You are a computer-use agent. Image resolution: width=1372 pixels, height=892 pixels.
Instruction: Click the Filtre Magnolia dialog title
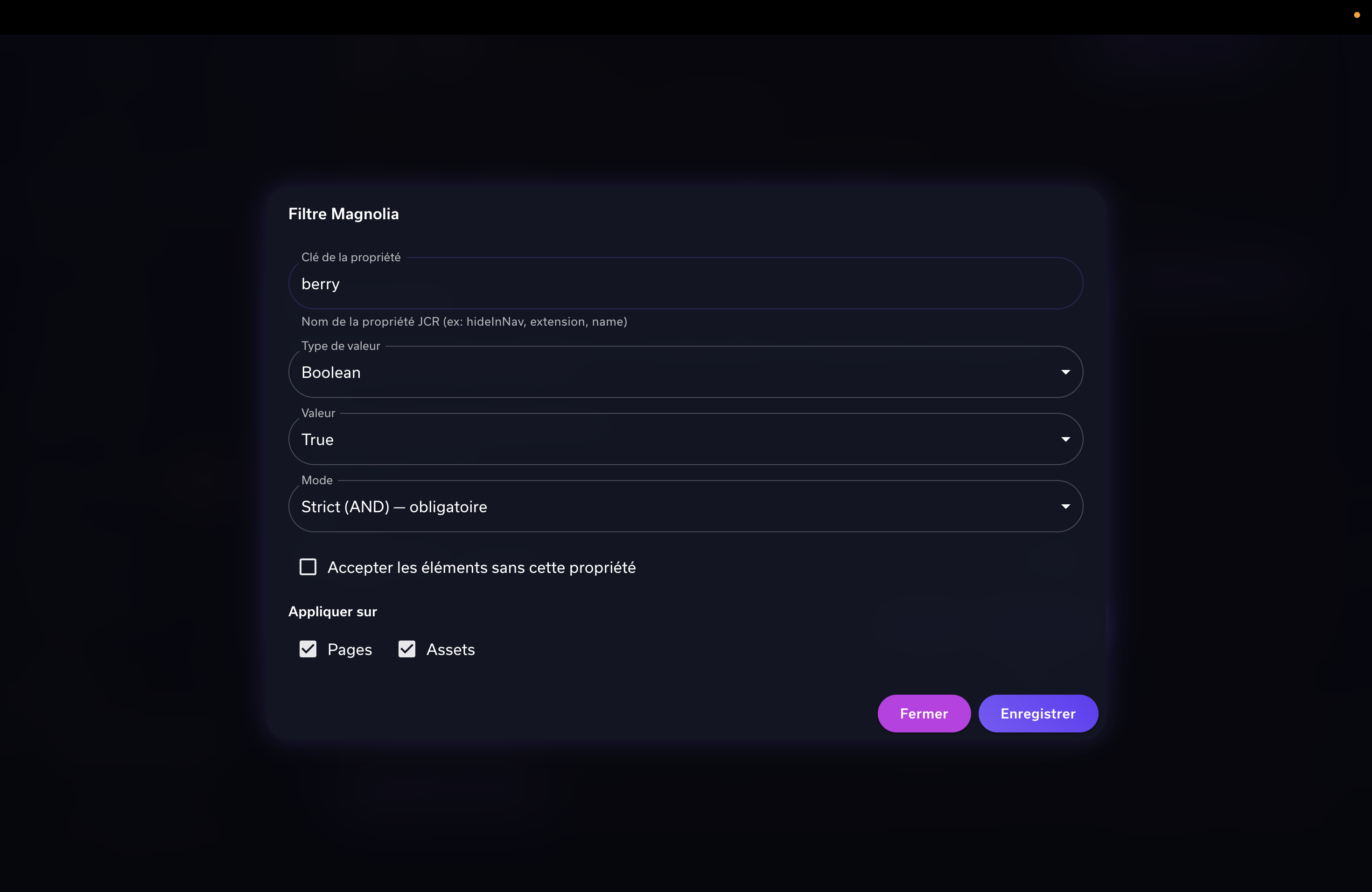tap(343, 214)
